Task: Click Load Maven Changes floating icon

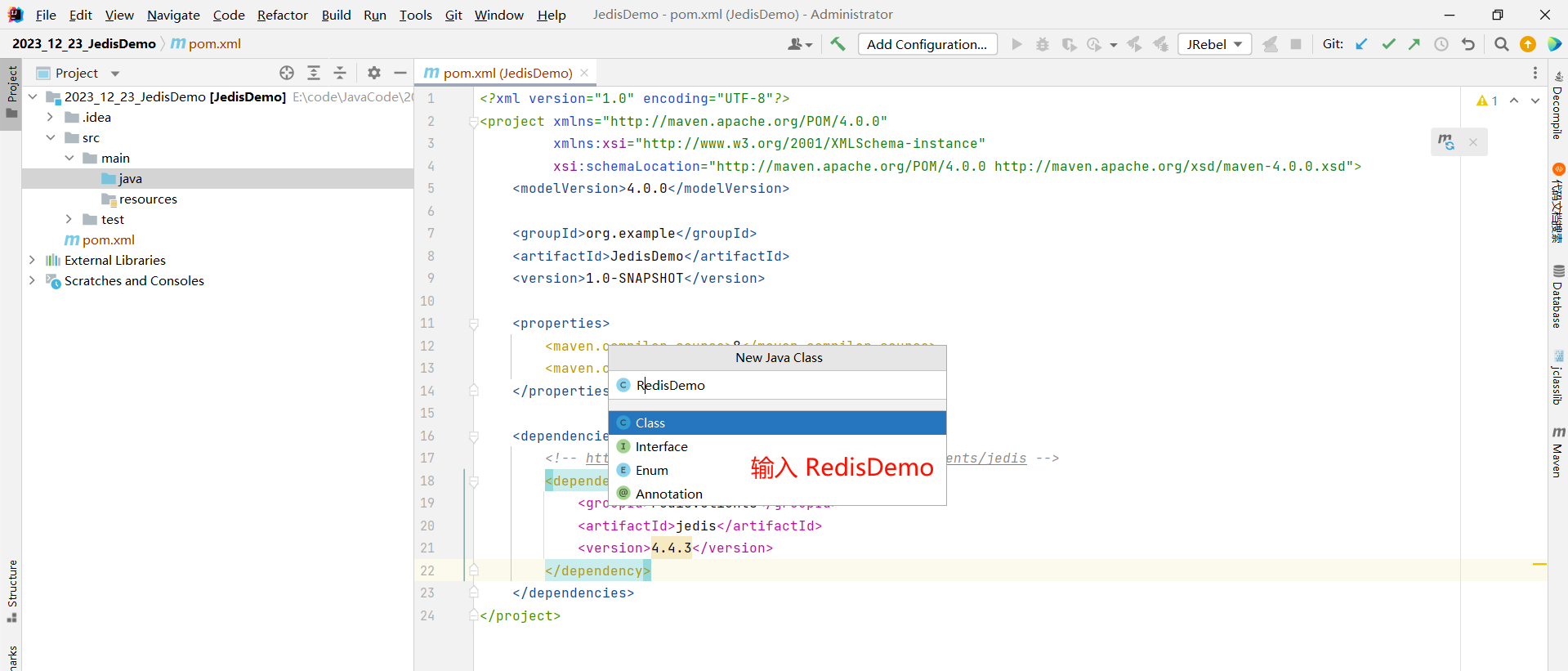Action: [x=1446, y=142]
